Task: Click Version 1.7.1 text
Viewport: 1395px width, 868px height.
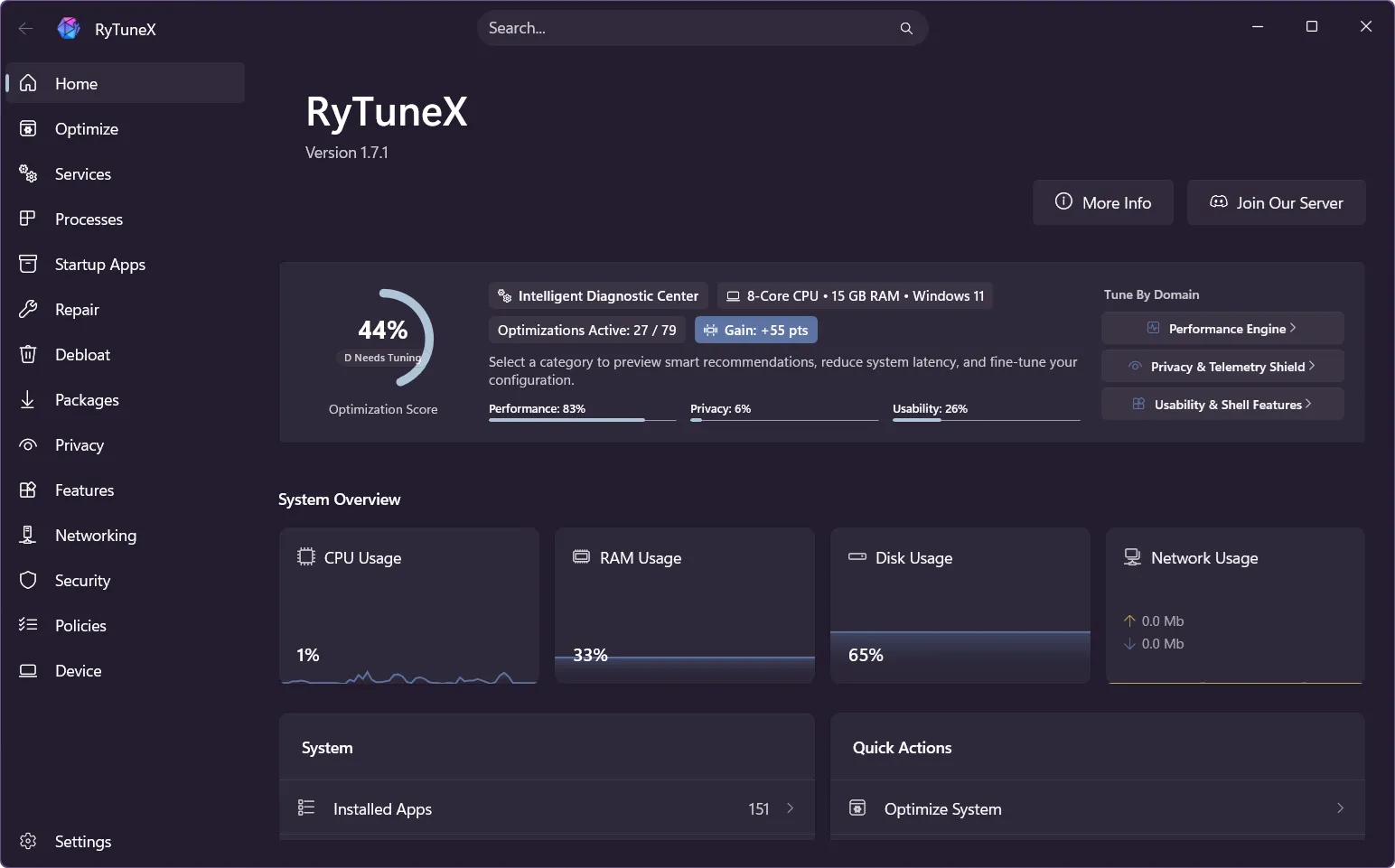Action: pos(347,152)
